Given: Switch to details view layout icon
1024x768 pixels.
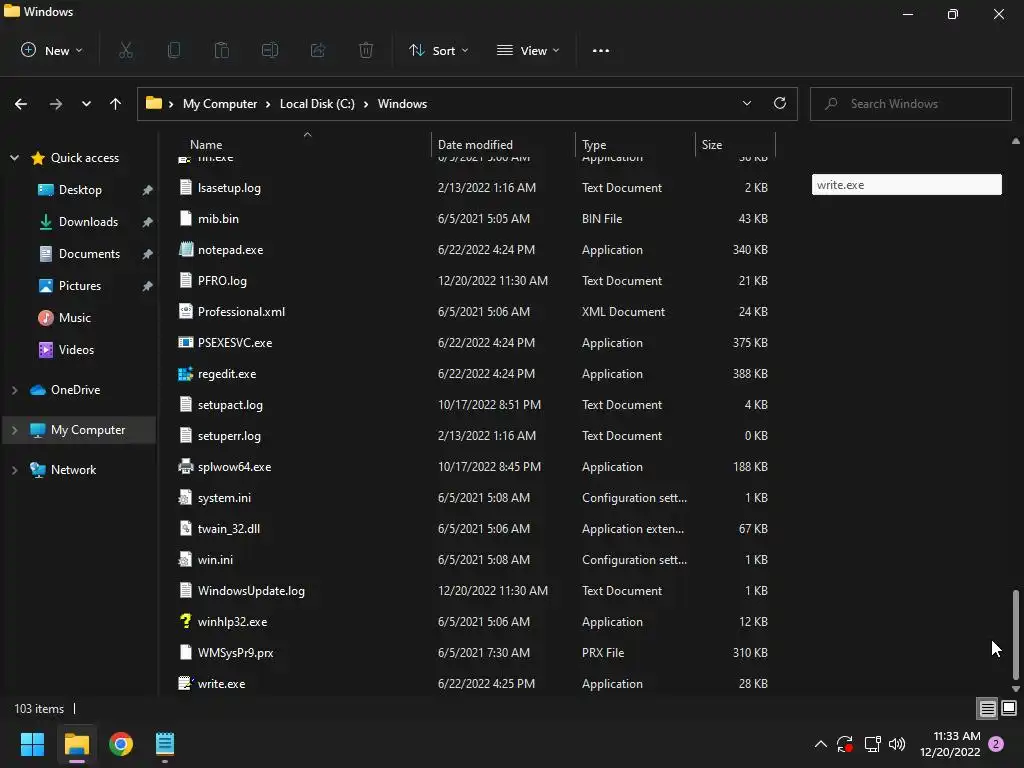Looking at the screenshot, I should click(x=987, y=708).
